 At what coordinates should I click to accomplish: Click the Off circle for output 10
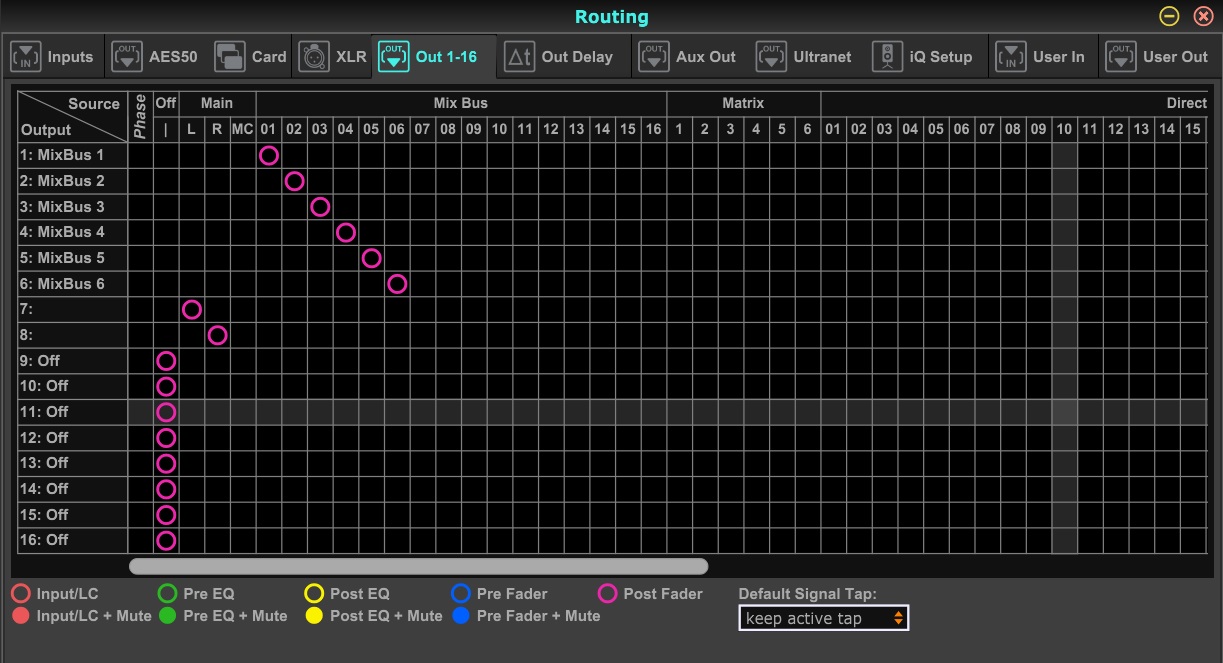tap(166, 386)
